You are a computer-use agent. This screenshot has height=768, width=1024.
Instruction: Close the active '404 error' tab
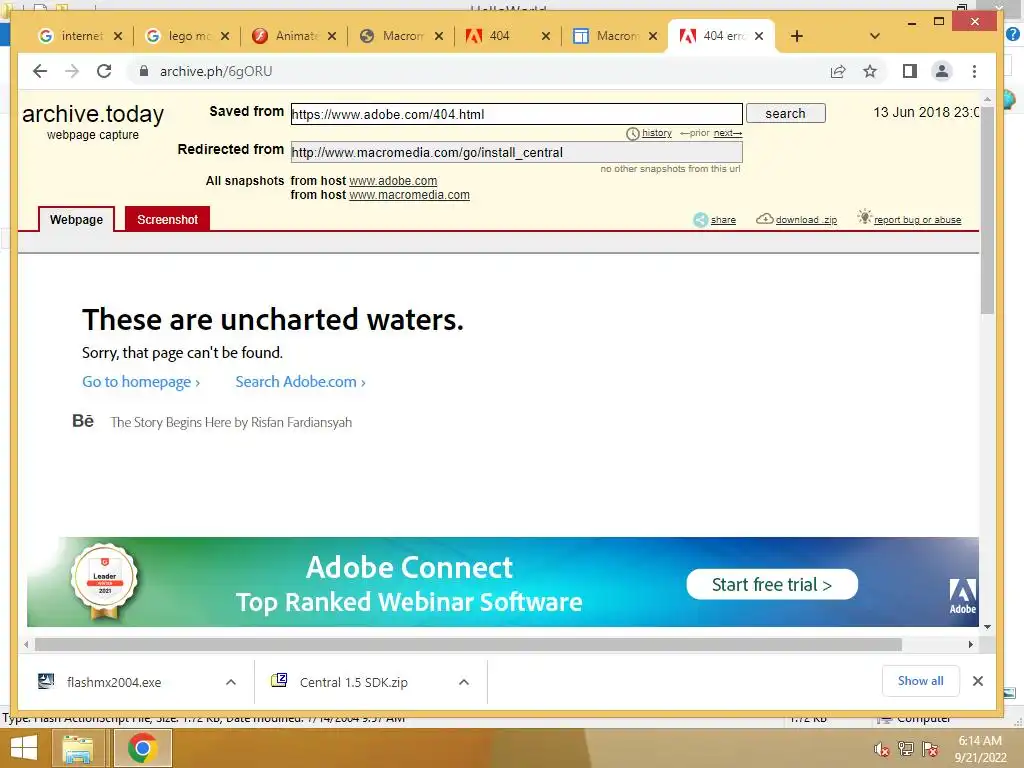[759, 36]
